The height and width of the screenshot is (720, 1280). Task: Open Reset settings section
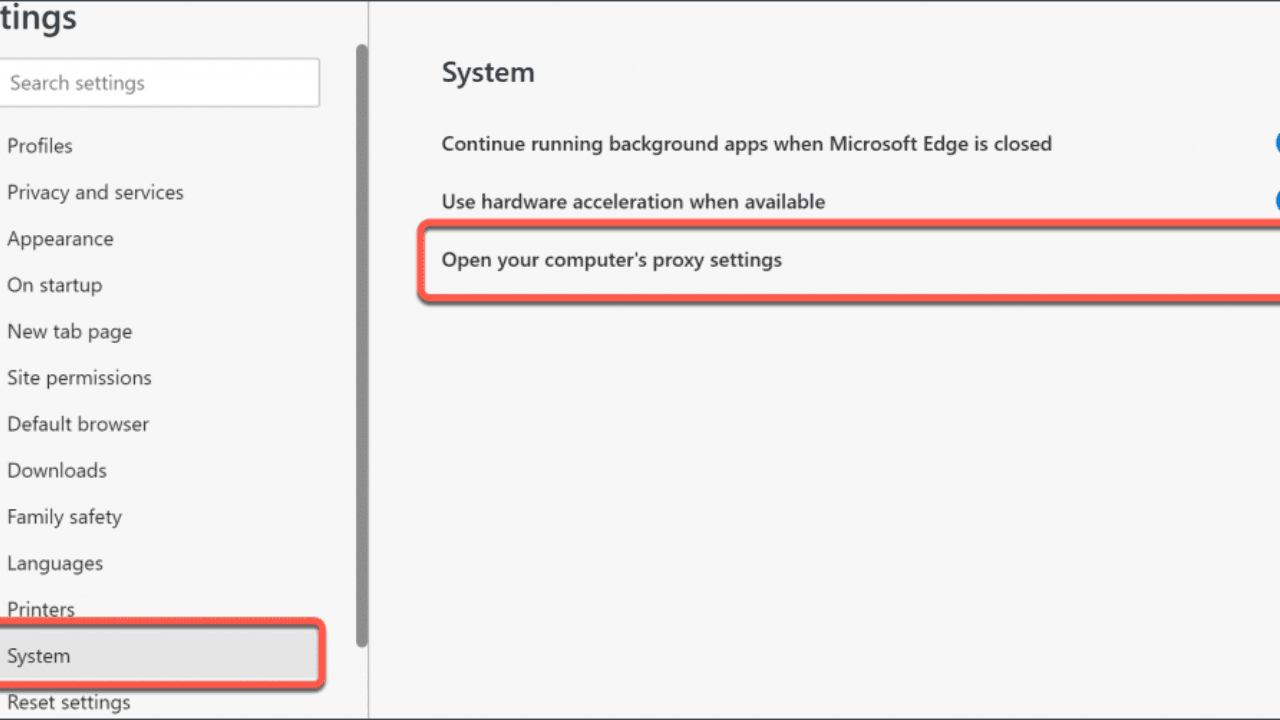click(69, 702)
